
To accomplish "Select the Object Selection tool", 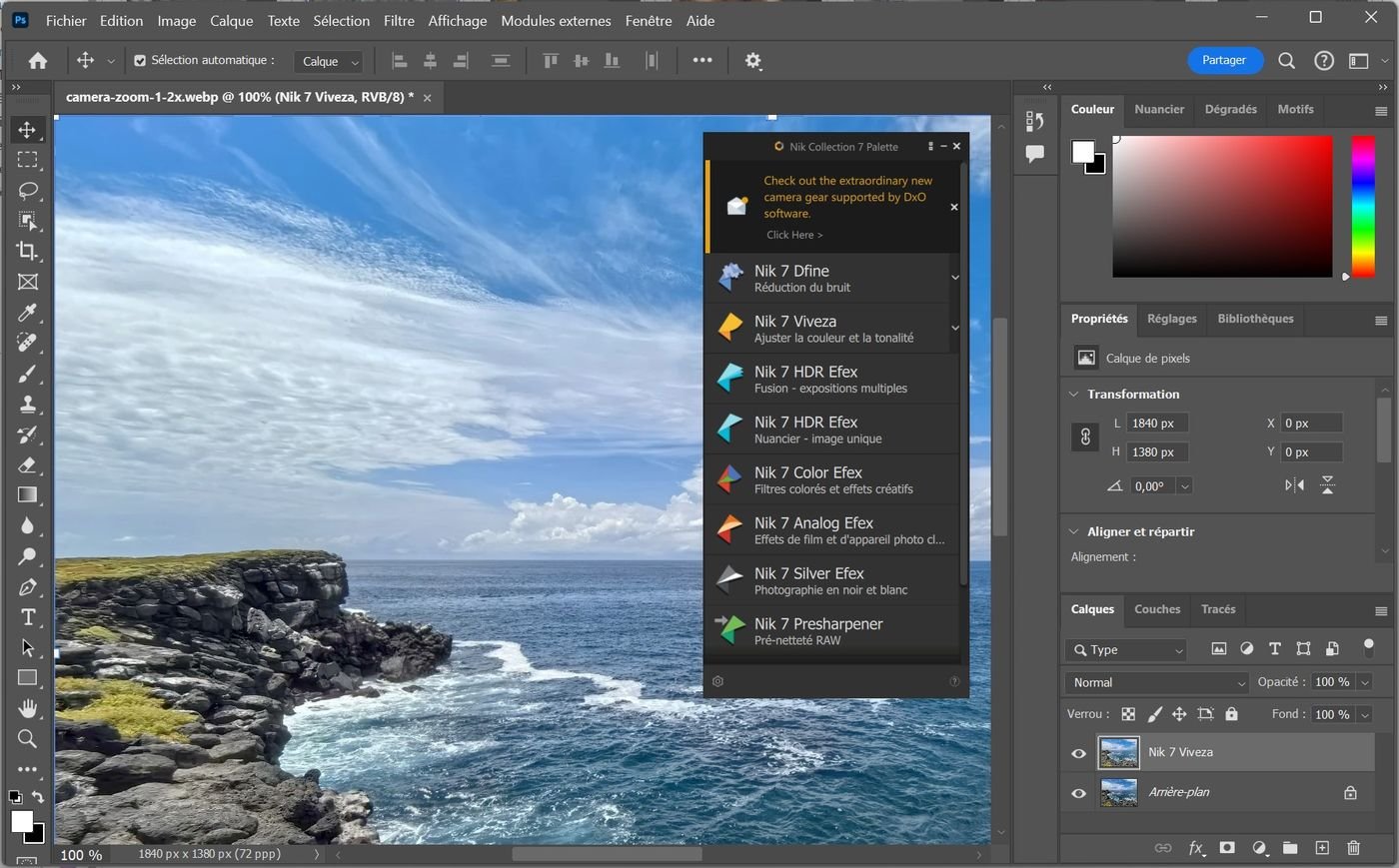I will tap(28, 221).
